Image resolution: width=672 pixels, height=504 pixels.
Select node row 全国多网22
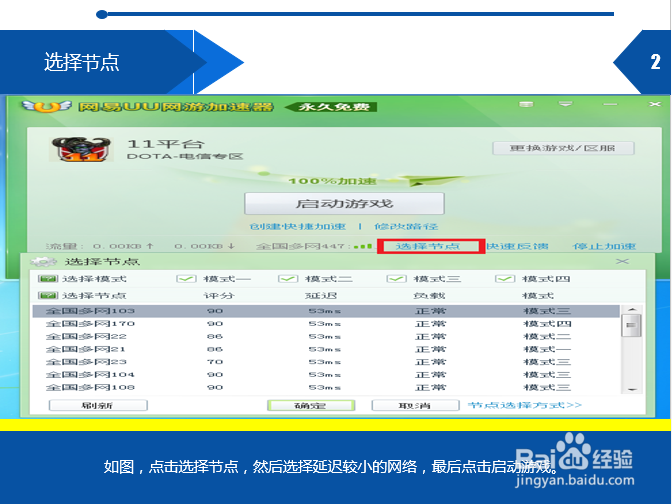click(x=326, y=336)
